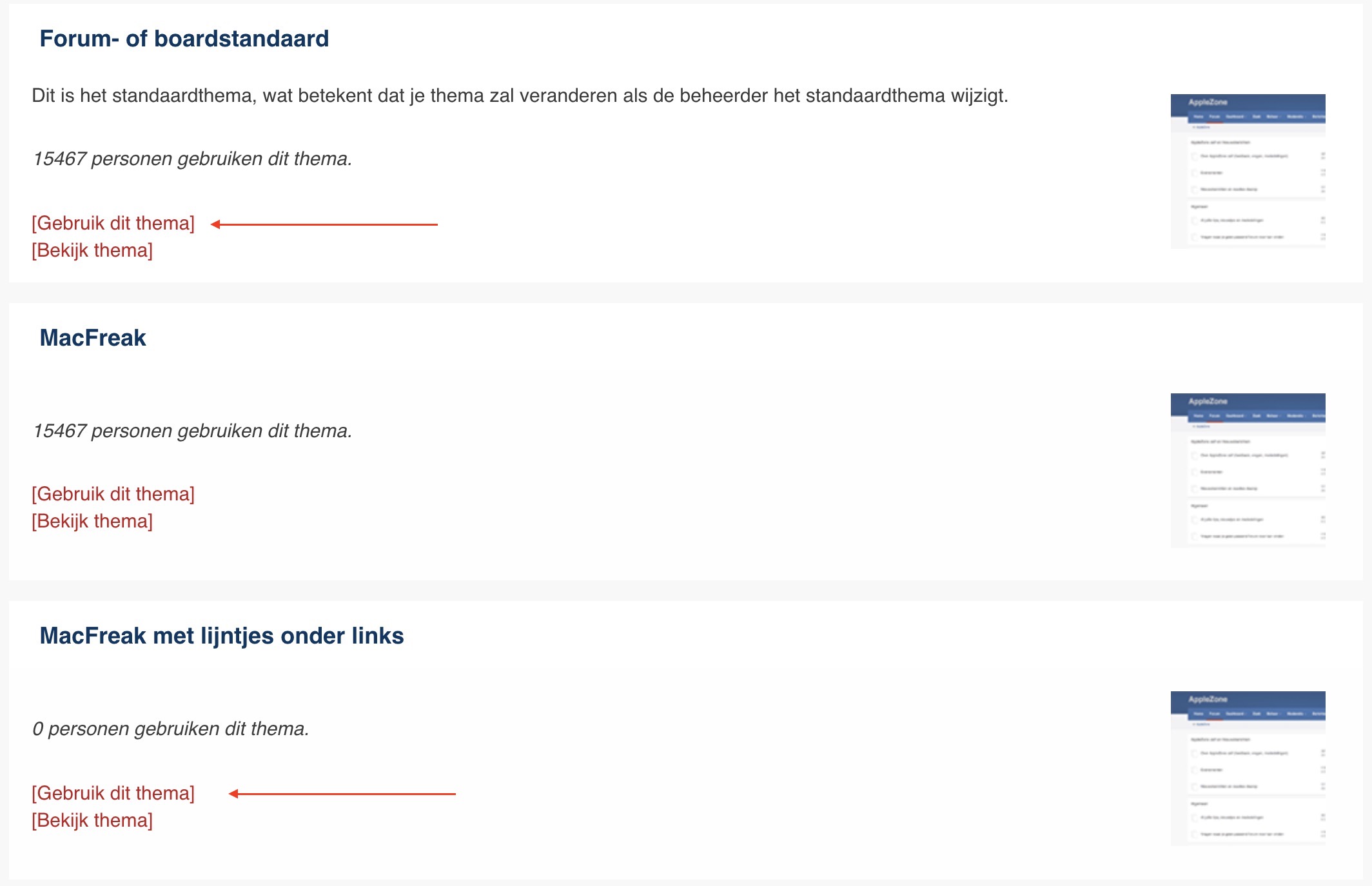
Task: Click AppleZone title in the boardstandaard preview image
Action: (1208, 102)
